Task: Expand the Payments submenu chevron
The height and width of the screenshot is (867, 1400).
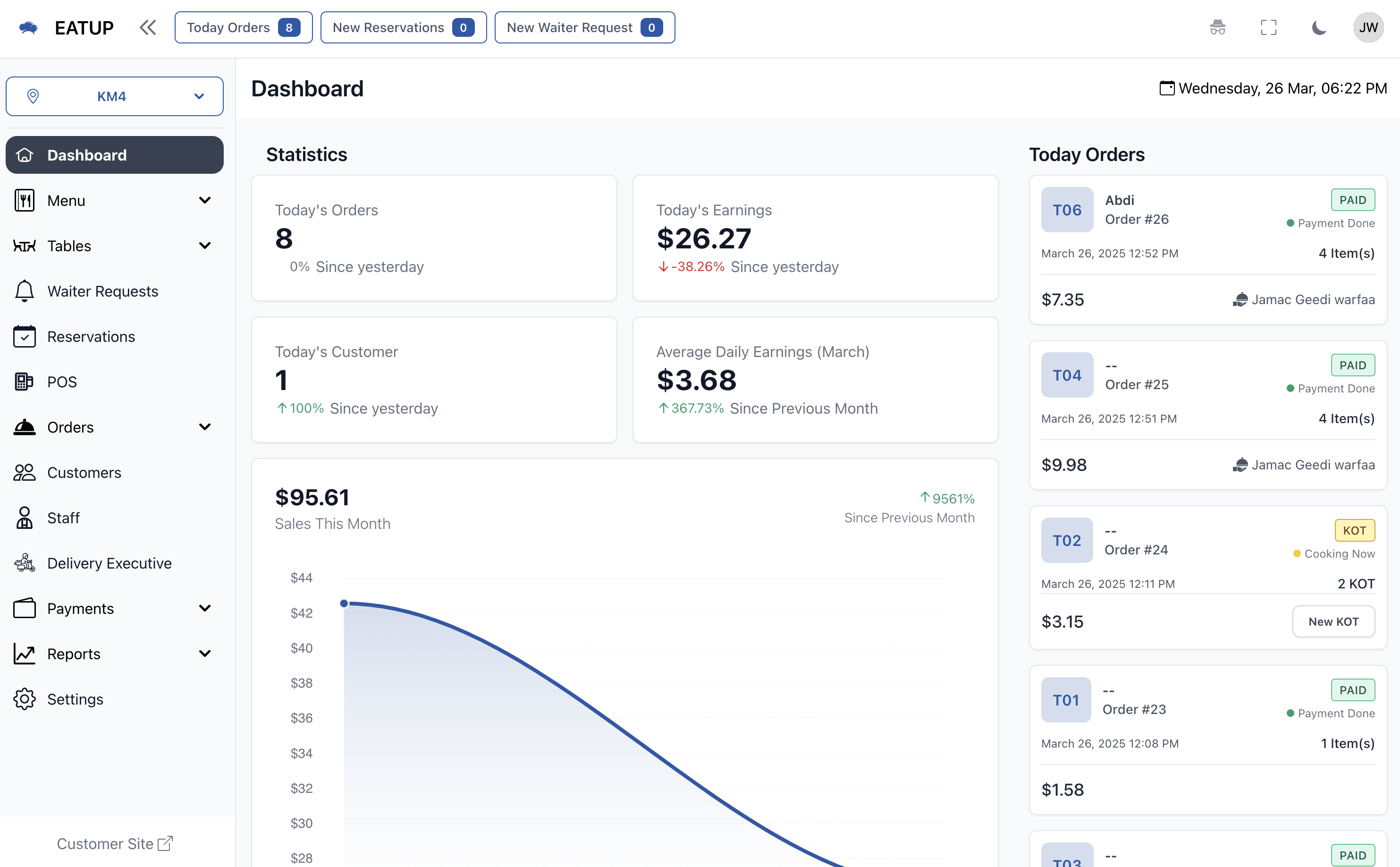Action: coord(204,608)
